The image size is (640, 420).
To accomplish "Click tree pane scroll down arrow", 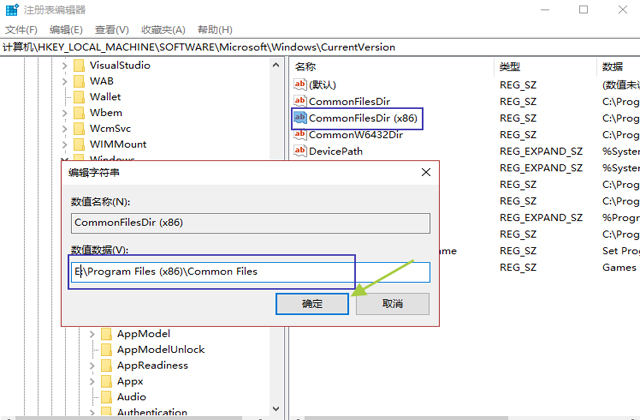I will (x=276, y=409).
